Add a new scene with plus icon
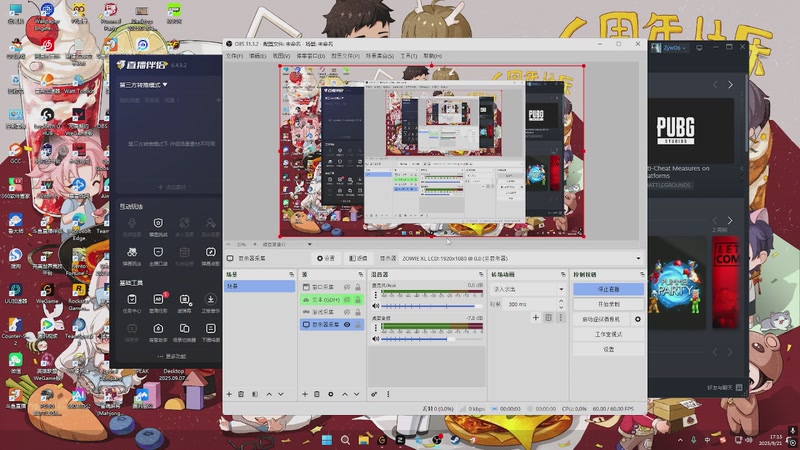 [229, 394]
